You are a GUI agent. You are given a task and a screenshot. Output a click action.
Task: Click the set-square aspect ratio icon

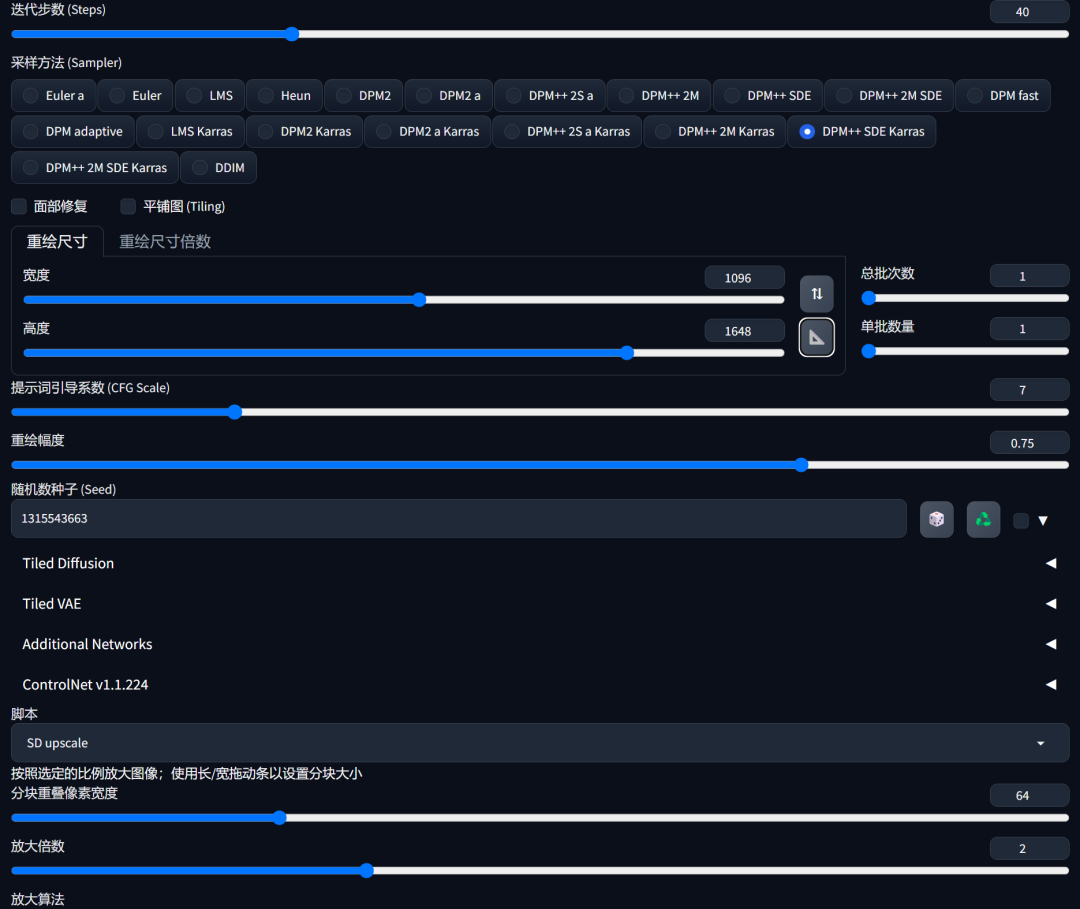[816, 338]
